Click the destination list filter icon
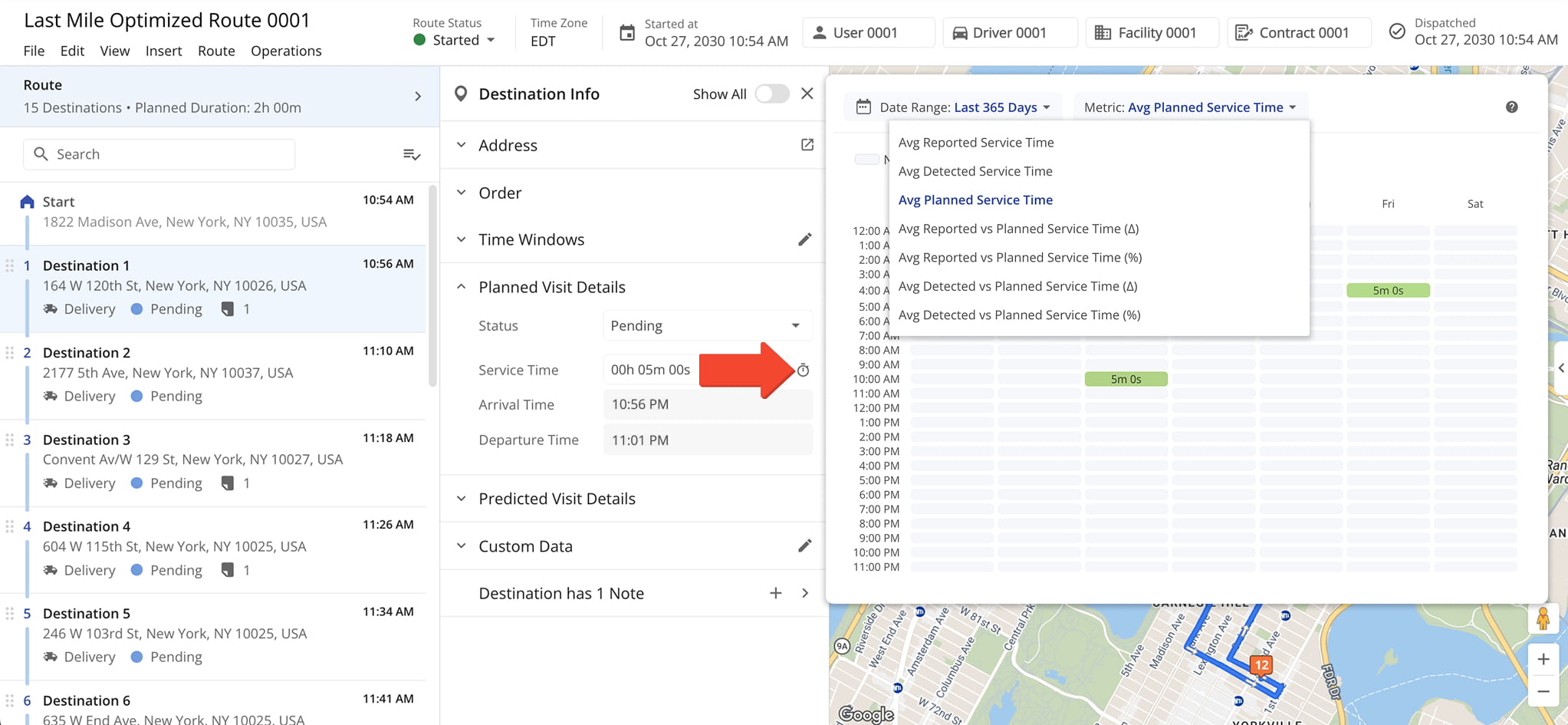The height and width of the screenshot is (725, 1568). pyautogui.click(x=412, y=154)
